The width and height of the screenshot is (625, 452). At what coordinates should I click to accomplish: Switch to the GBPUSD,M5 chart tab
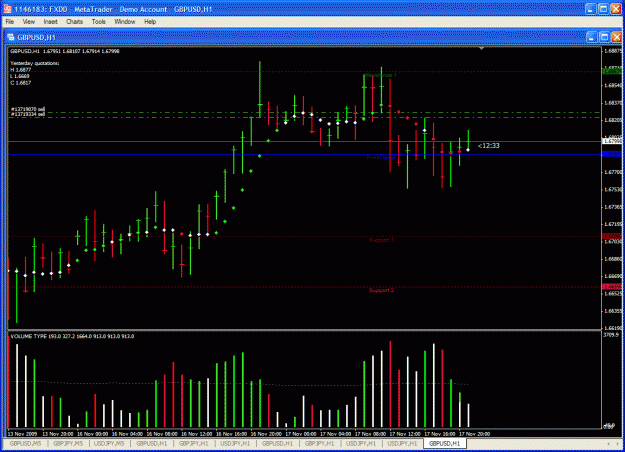point(25,443)
